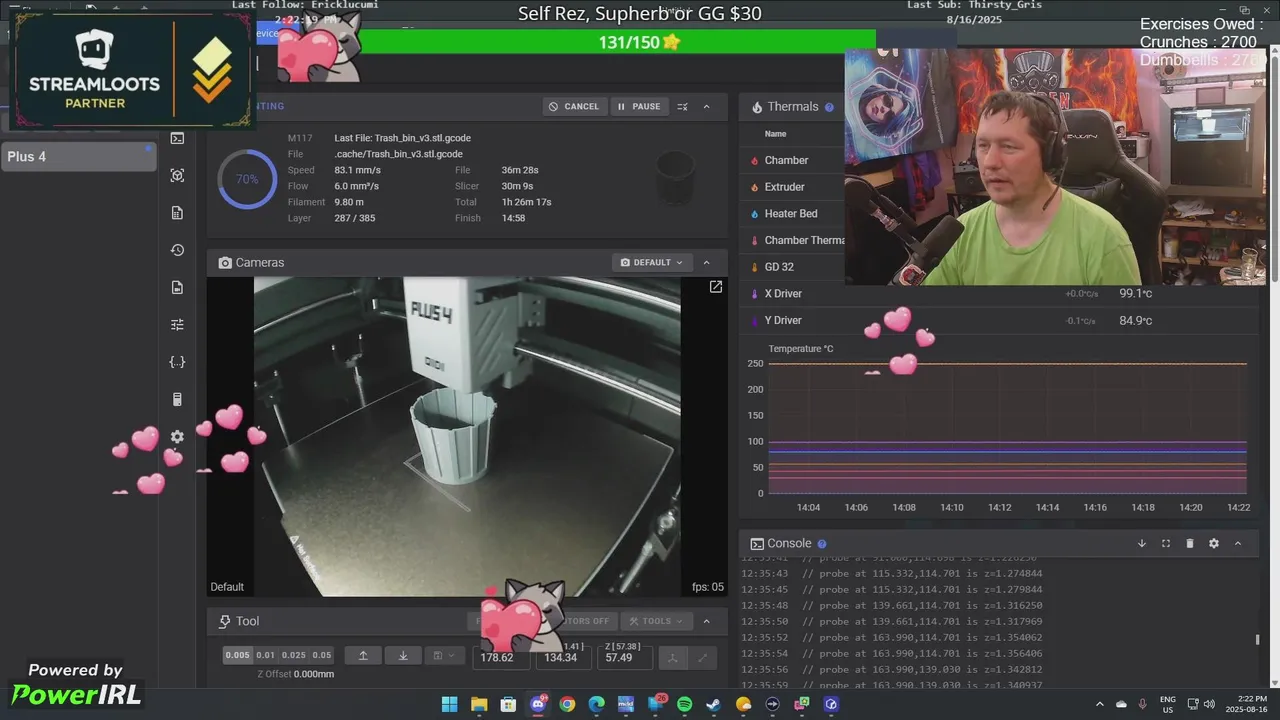Image resolution: width=1280 pixels, height=720 pixels.
Task: Open the Settings gear in sidebar
Action: (177, 437)
